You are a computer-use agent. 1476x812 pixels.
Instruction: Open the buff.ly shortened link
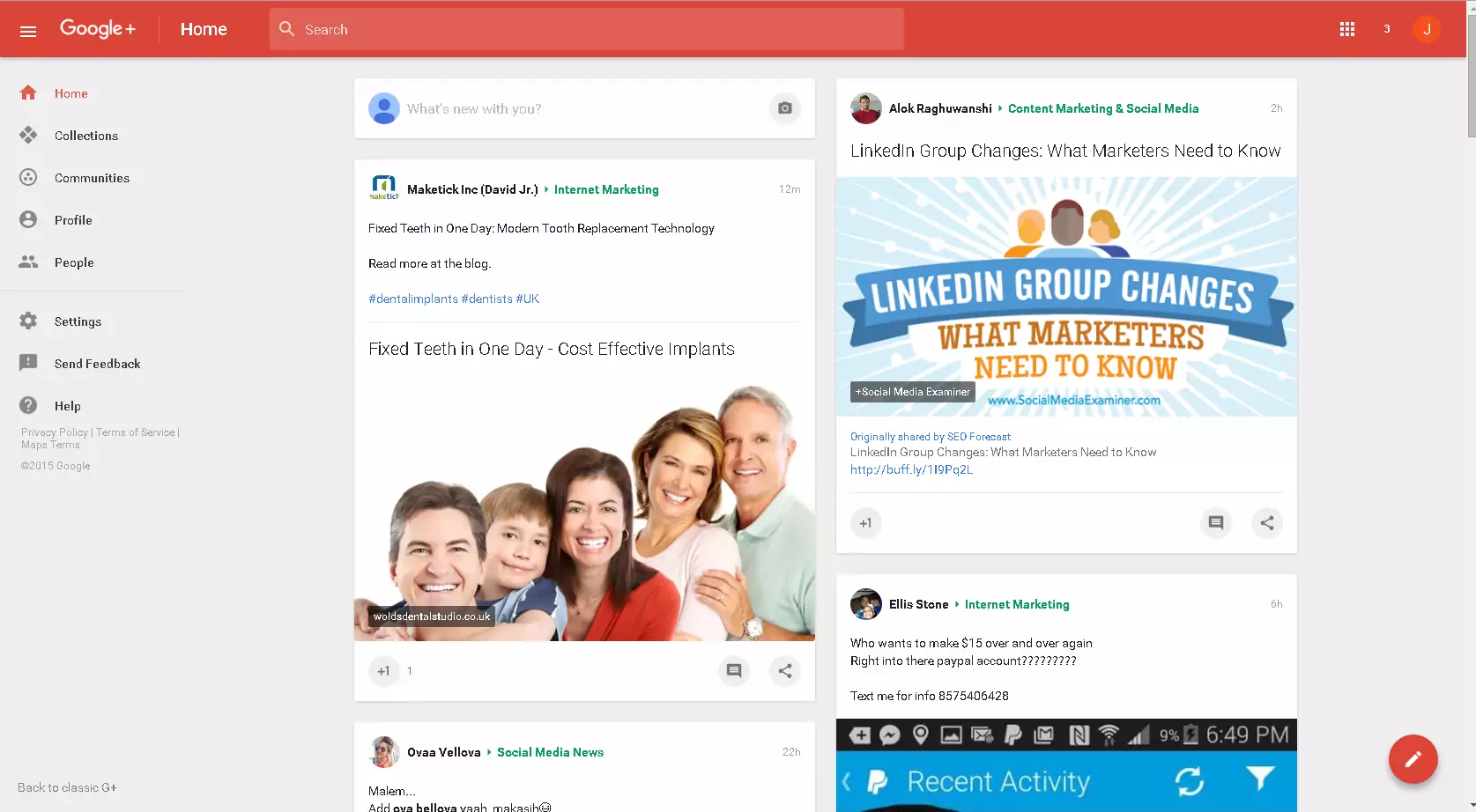coord(911,469)
